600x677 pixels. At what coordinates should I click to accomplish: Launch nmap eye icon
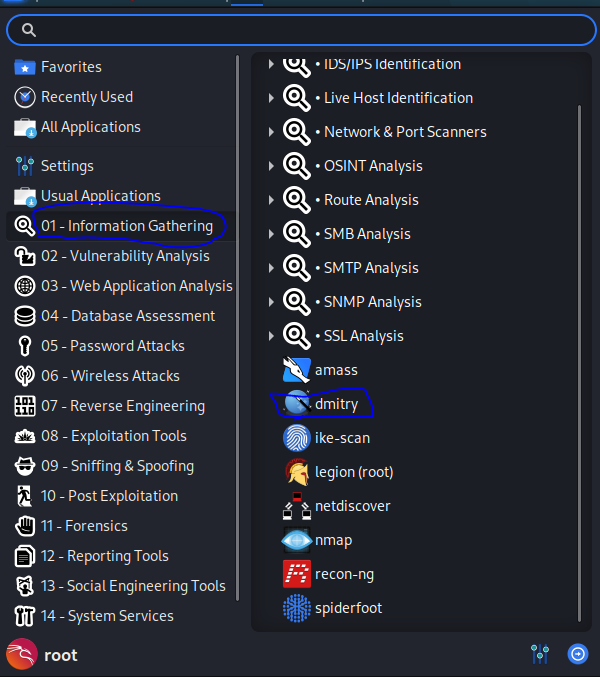tap(297, 540)
